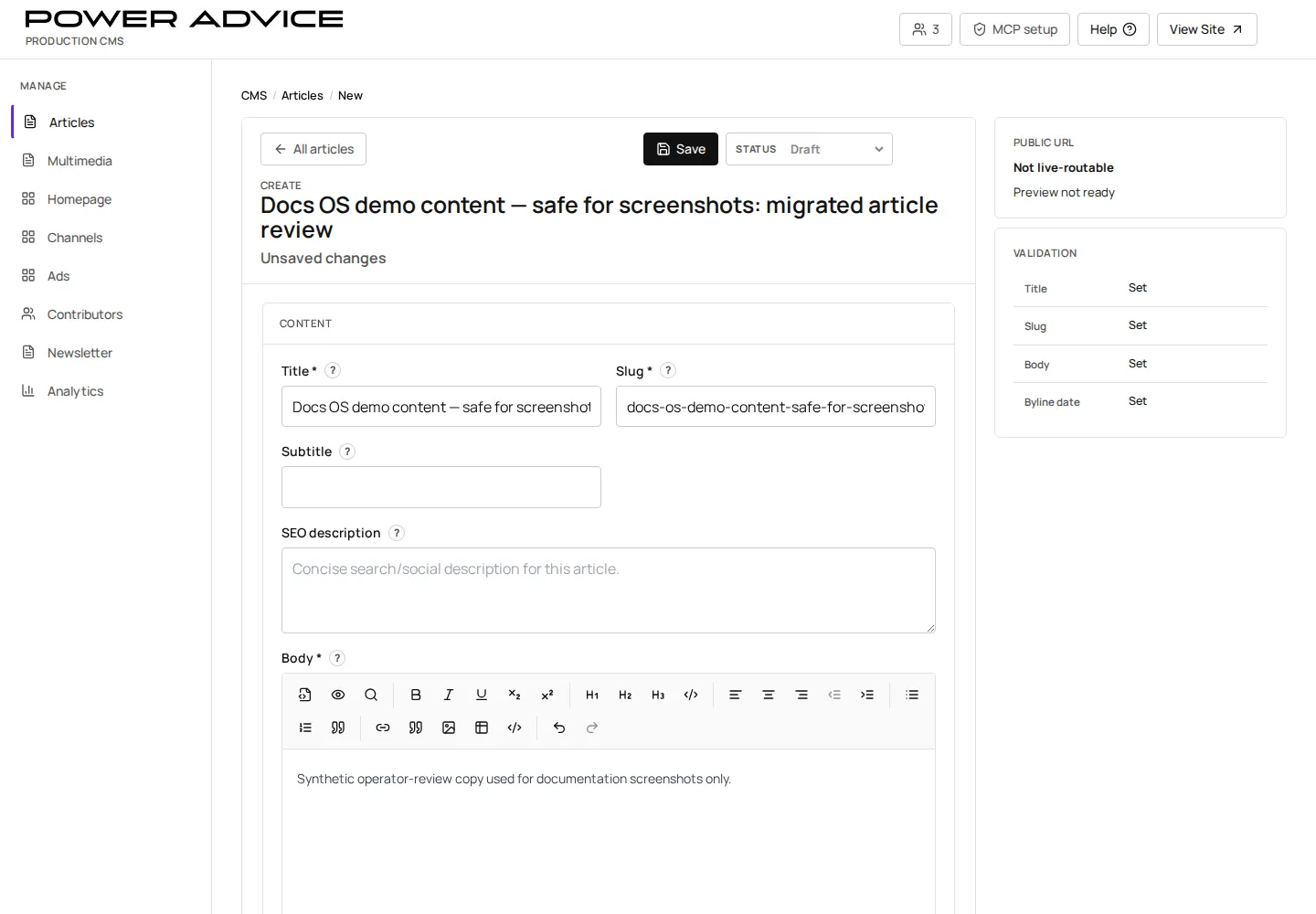Set Heading 1 style
Screen dimensions: 1316x914
(x=592, y=695)
